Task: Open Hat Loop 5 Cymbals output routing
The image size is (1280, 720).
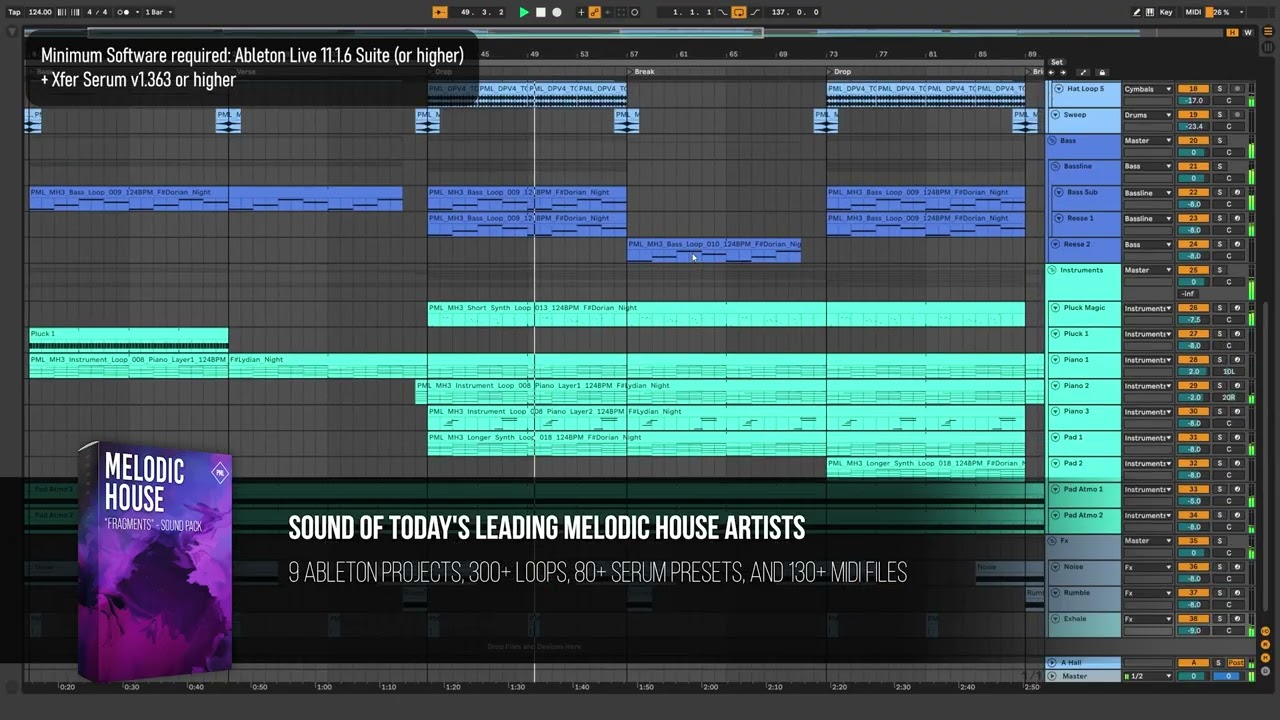Action: (x=1148, y=89)
